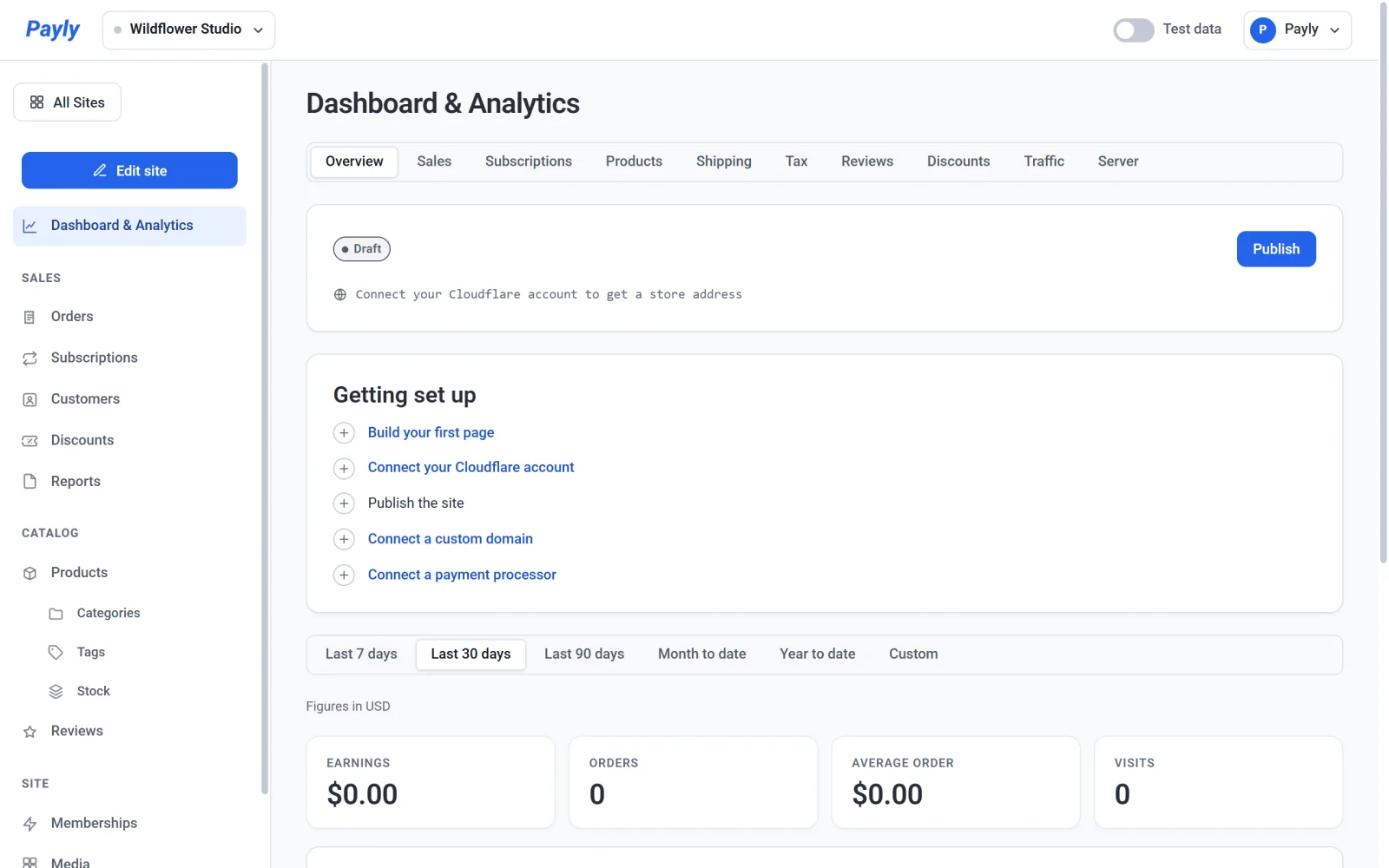Image resolution: width=1389 pixels, height=868 pixels.
Task: Open Build your first page link
Action: [x=431, y=432]
